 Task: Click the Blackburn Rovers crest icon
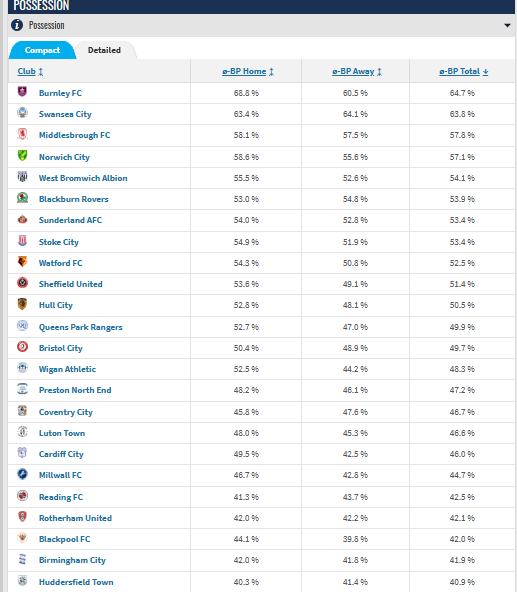(x=22, y=197)
